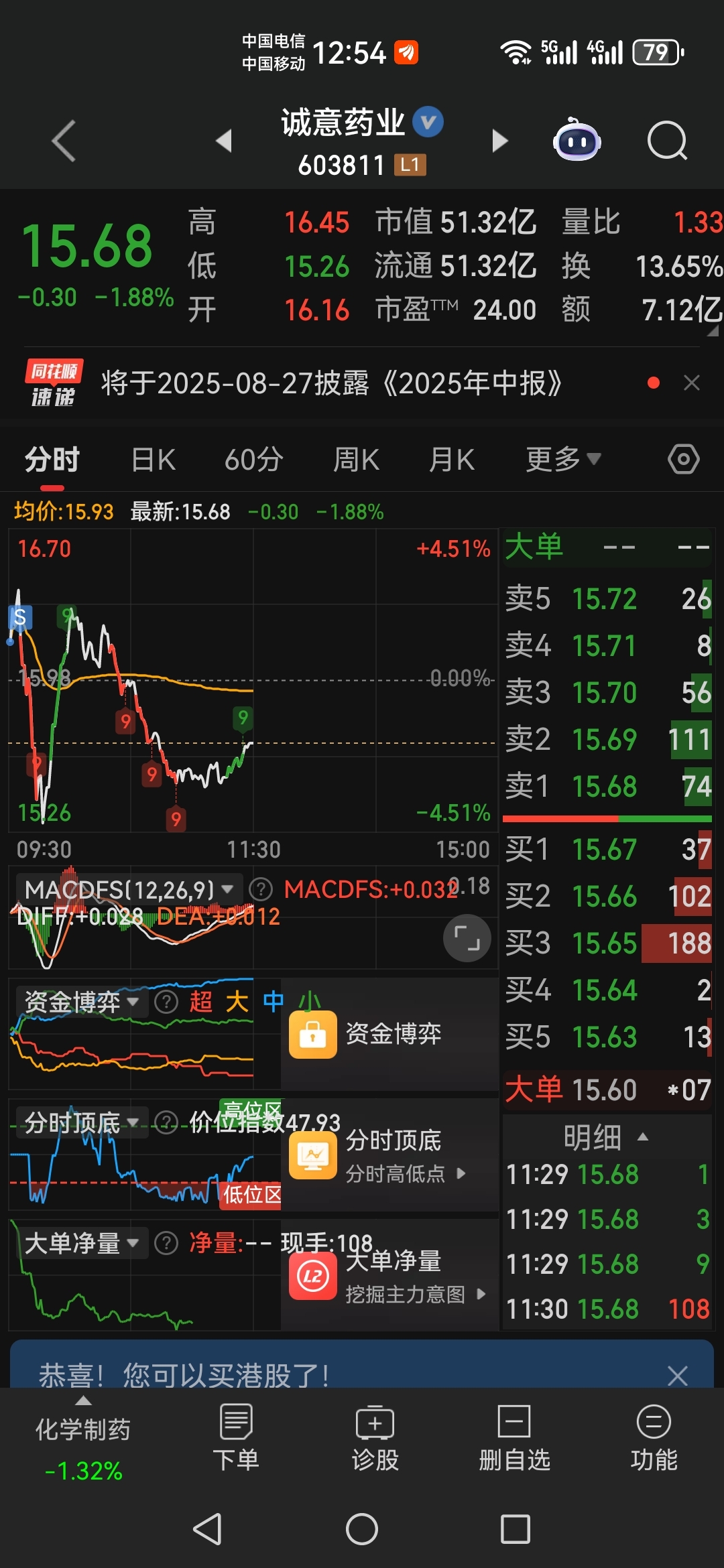The image size is (724, 1568).
Task: Expand the 化学制药 sector panel
Action: (x=83, y=1438)
